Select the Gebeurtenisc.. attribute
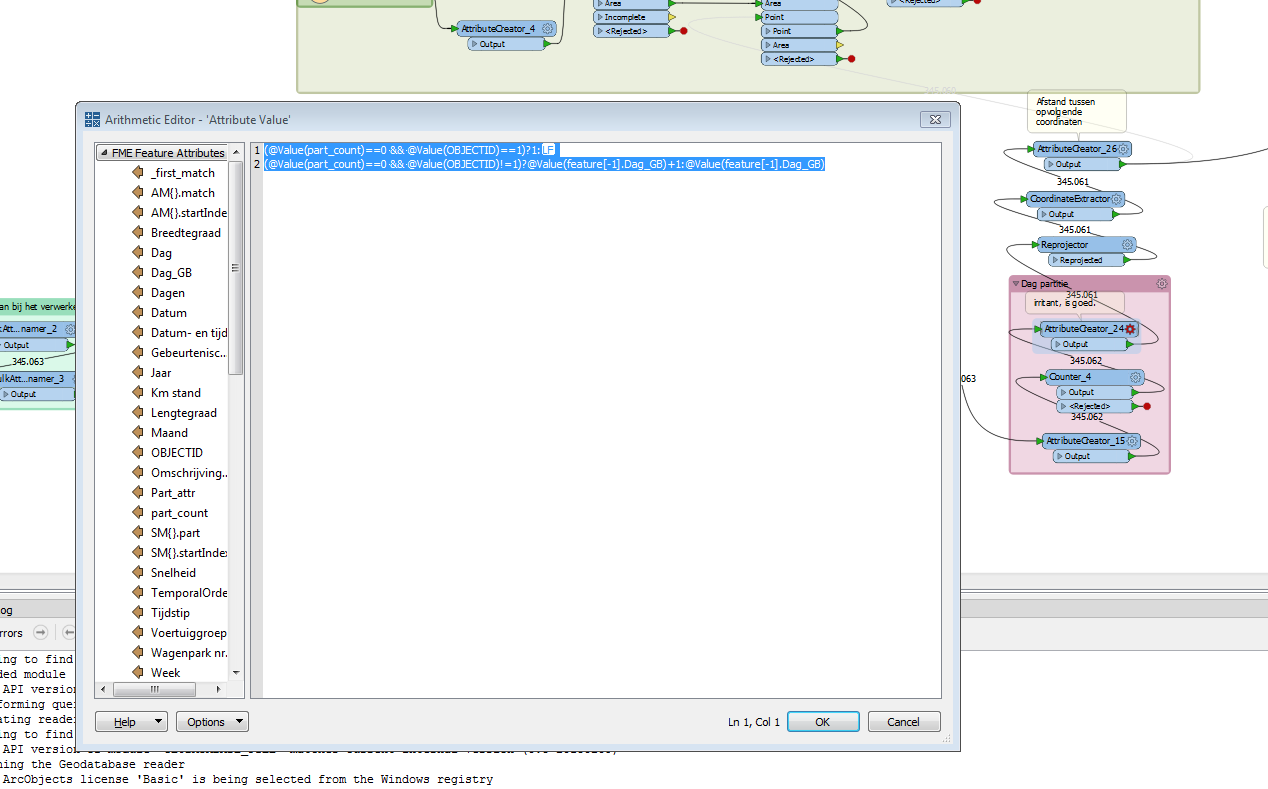Viewport: 1268px width, 789px height. (x=188, y=353)
